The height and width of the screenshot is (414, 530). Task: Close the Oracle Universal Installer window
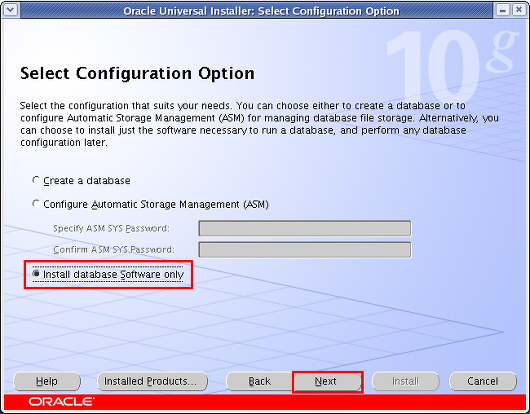tap(519, 10)
